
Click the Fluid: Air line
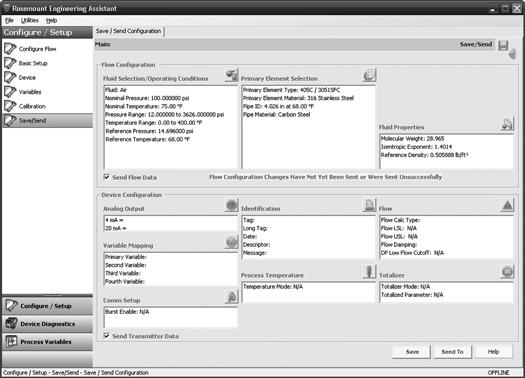pos(116,90)
